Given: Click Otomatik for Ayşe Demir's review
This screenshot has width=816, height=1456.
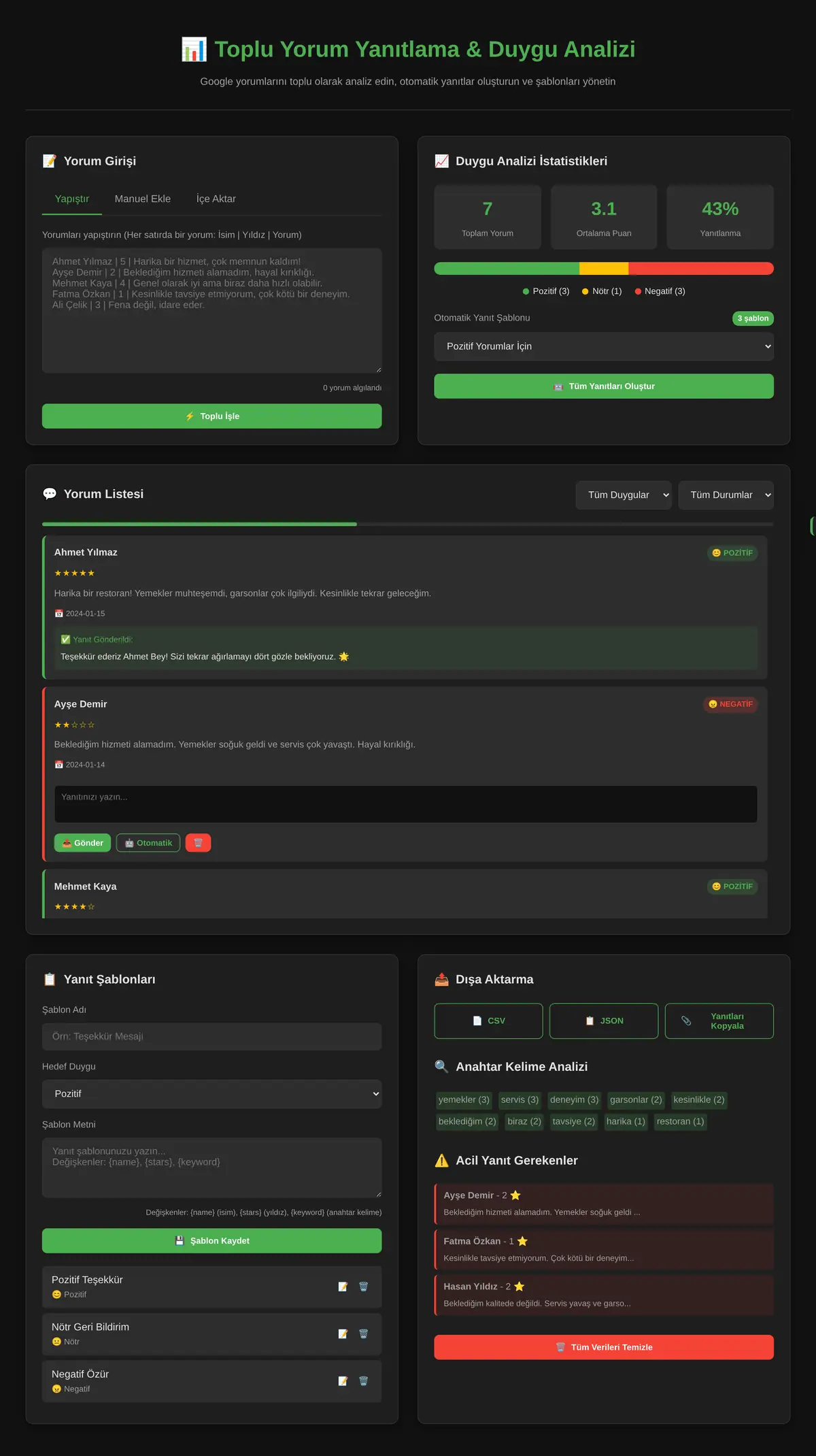Looking at the screenshot, I should pyautogui.click(x=148, y=843).
